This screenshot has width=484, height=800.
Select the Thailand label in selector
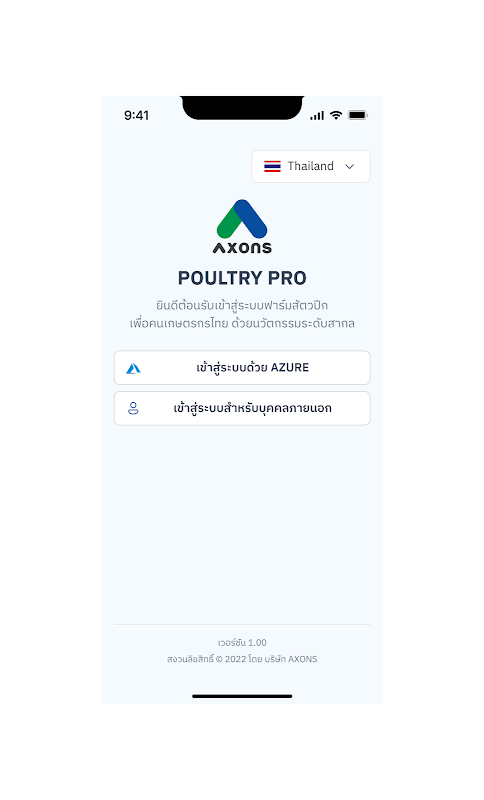311,166
